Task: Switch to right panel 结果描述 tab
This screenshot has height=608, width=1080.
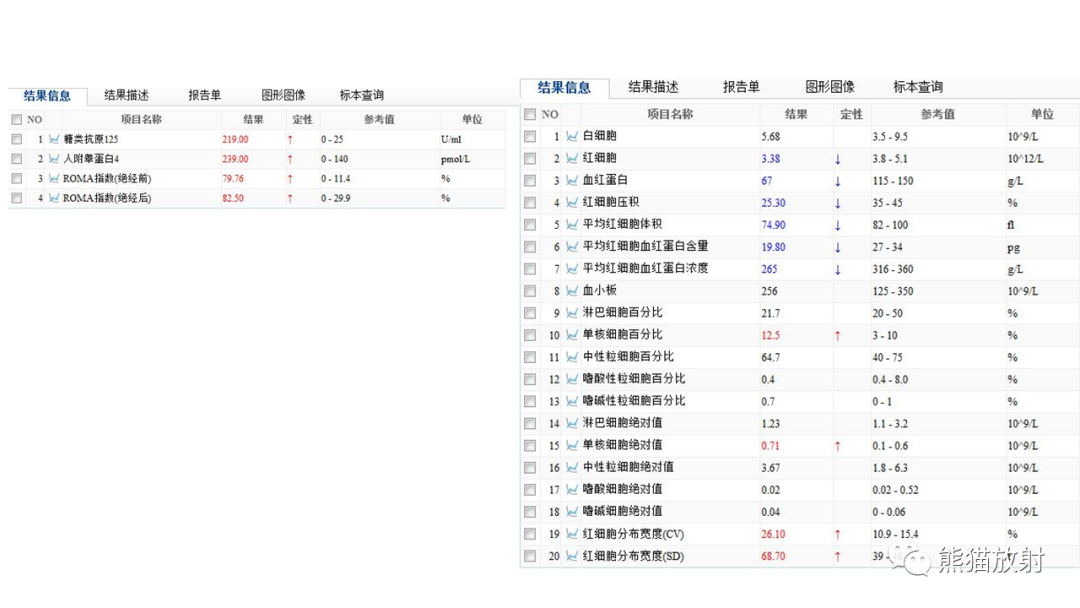Action: point(654,87)
